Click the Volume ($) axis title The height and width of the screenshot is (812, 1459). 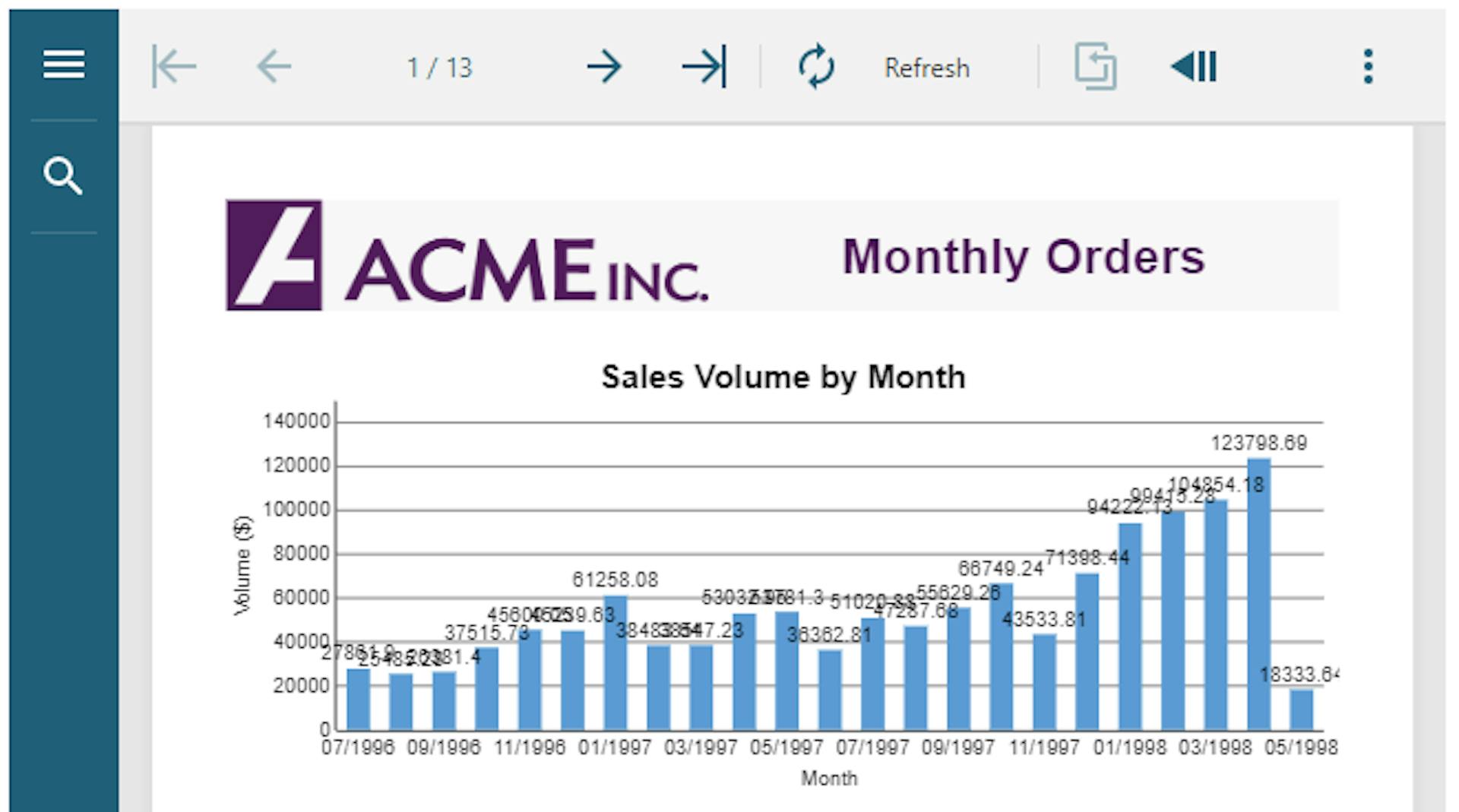(x=242, y=565)
